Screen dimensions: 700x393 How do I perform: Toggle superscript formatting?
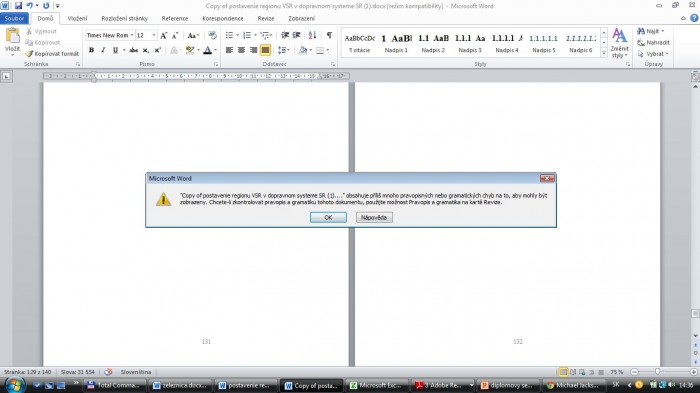(x=158, y=50)
